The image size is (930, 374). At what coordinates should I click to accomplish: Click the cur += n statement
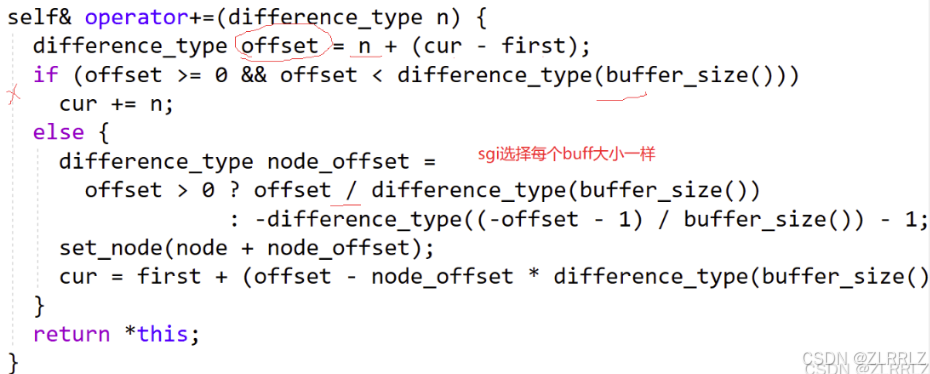(116, 104)
